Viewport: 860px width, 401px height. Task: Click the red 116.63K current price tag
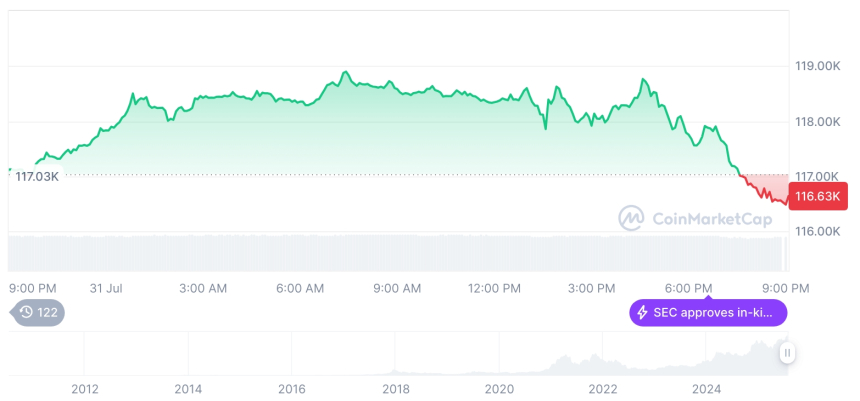(818, 194)
